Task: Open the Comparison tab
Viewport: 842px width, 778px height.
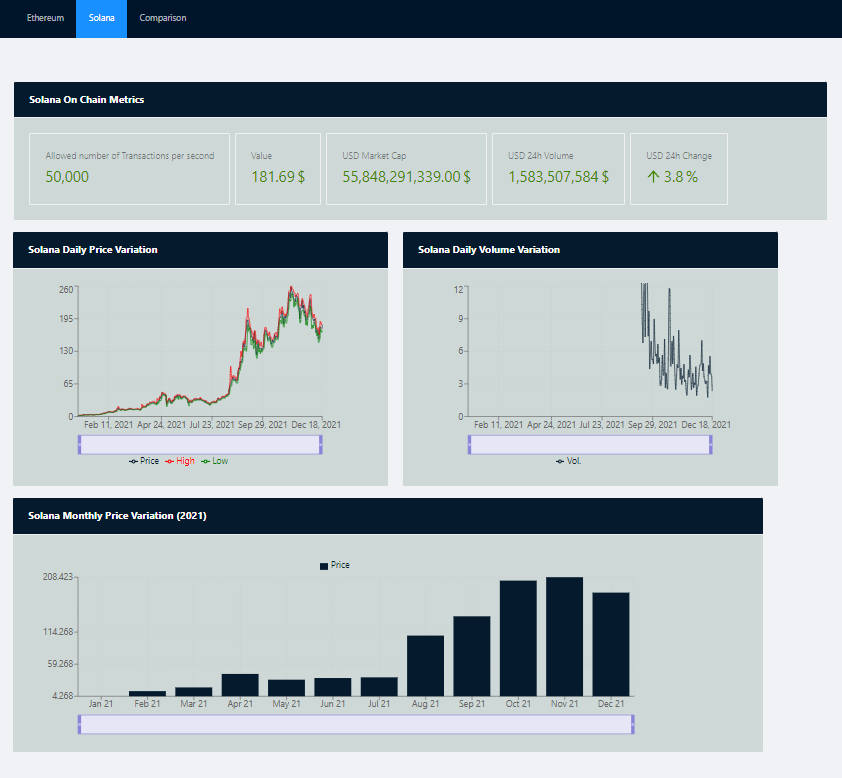Action: pyautogui.click(x=163, y=18)
